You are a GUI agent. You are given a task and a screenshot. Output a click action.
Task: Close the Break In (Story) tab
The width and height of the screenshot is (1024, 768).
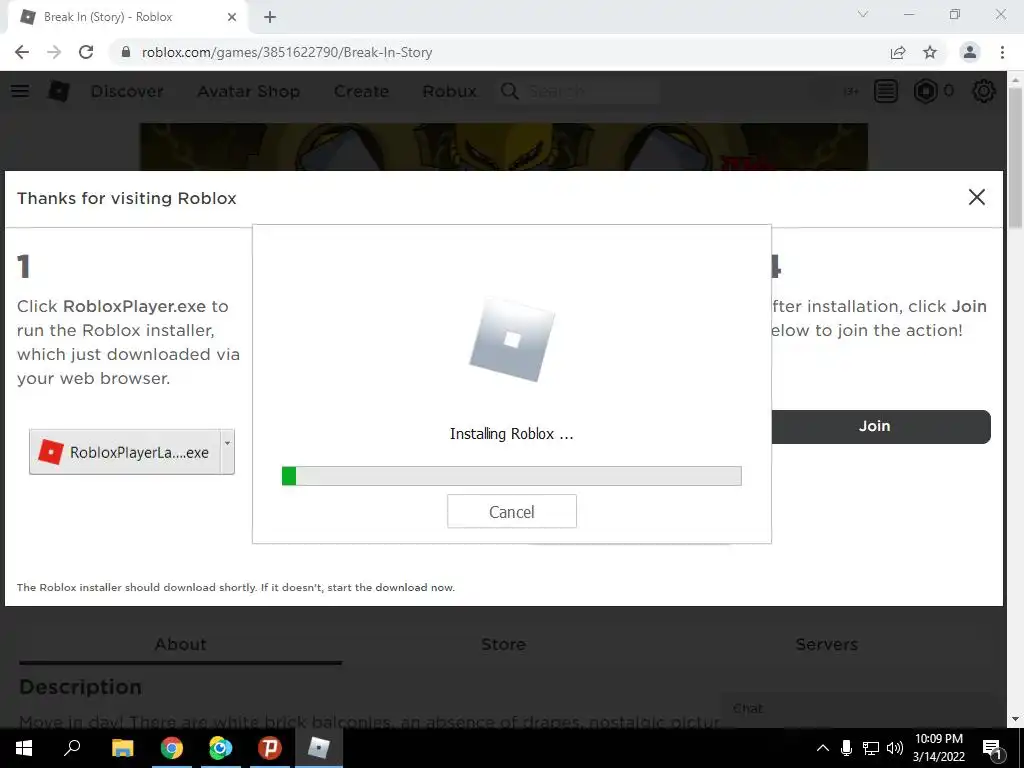click(x=232, y=17)
